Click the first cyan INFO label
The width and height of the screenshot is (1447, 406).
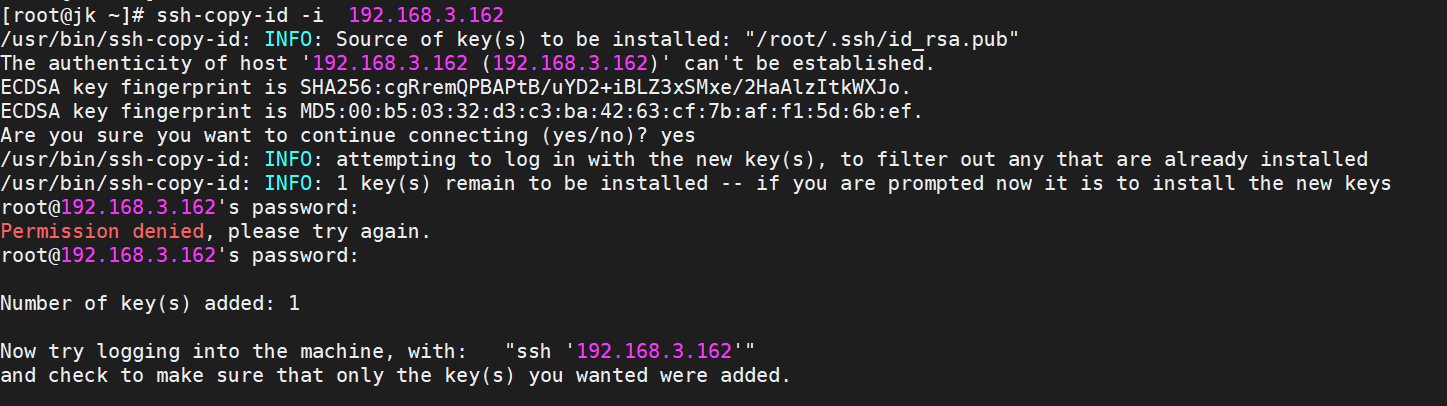coord(288,39)
